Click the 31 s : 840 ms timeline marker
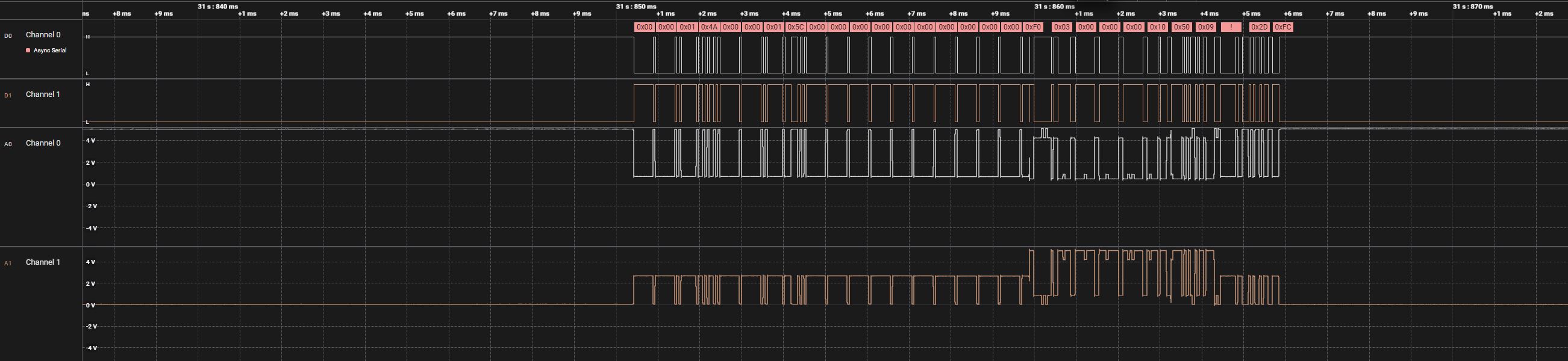The width and height of the screenshot is (1568, 361). pos(218,7)
